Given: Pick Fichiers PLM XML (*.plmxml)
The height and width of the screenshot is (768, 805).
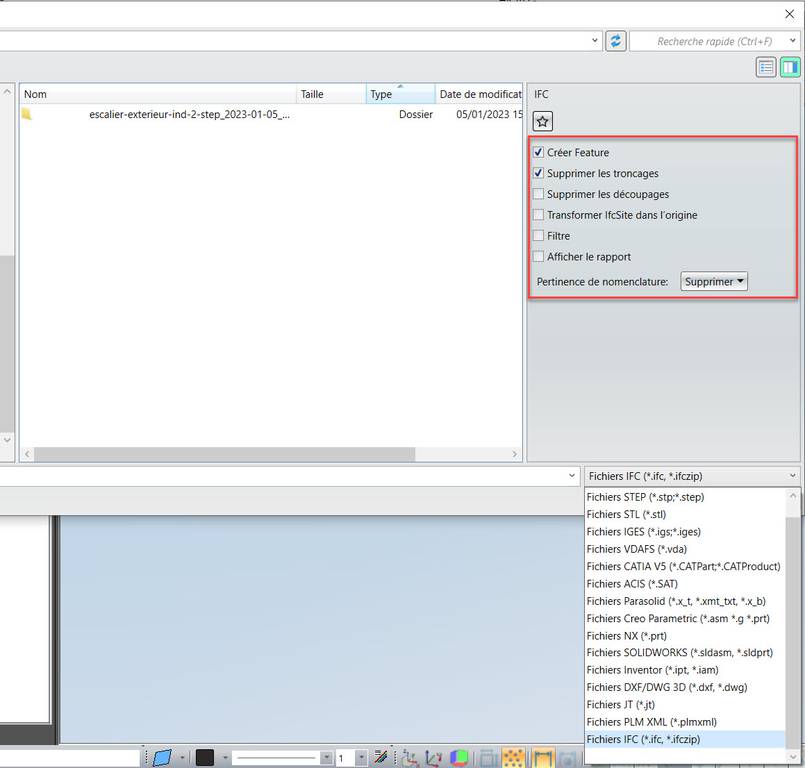Looking at the screenshot, I should tap(685, 722).
